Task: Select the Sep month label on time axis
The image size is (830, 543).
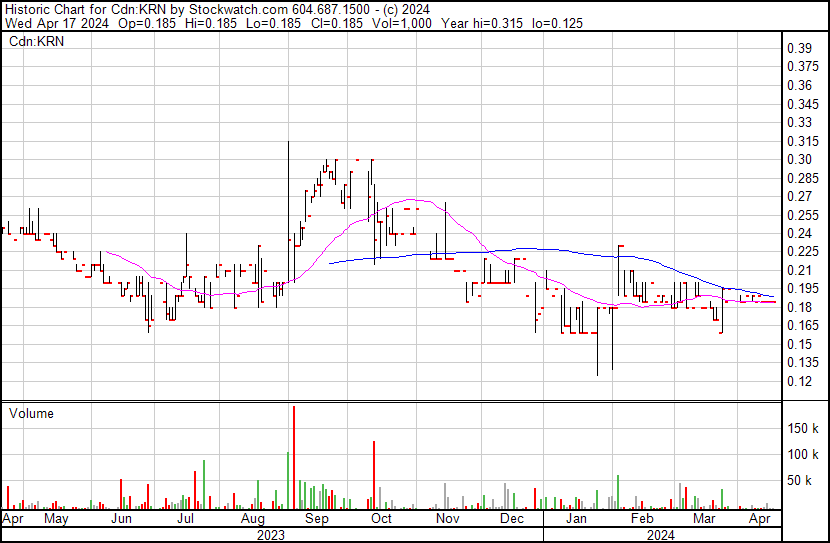Action: [316, 520]
